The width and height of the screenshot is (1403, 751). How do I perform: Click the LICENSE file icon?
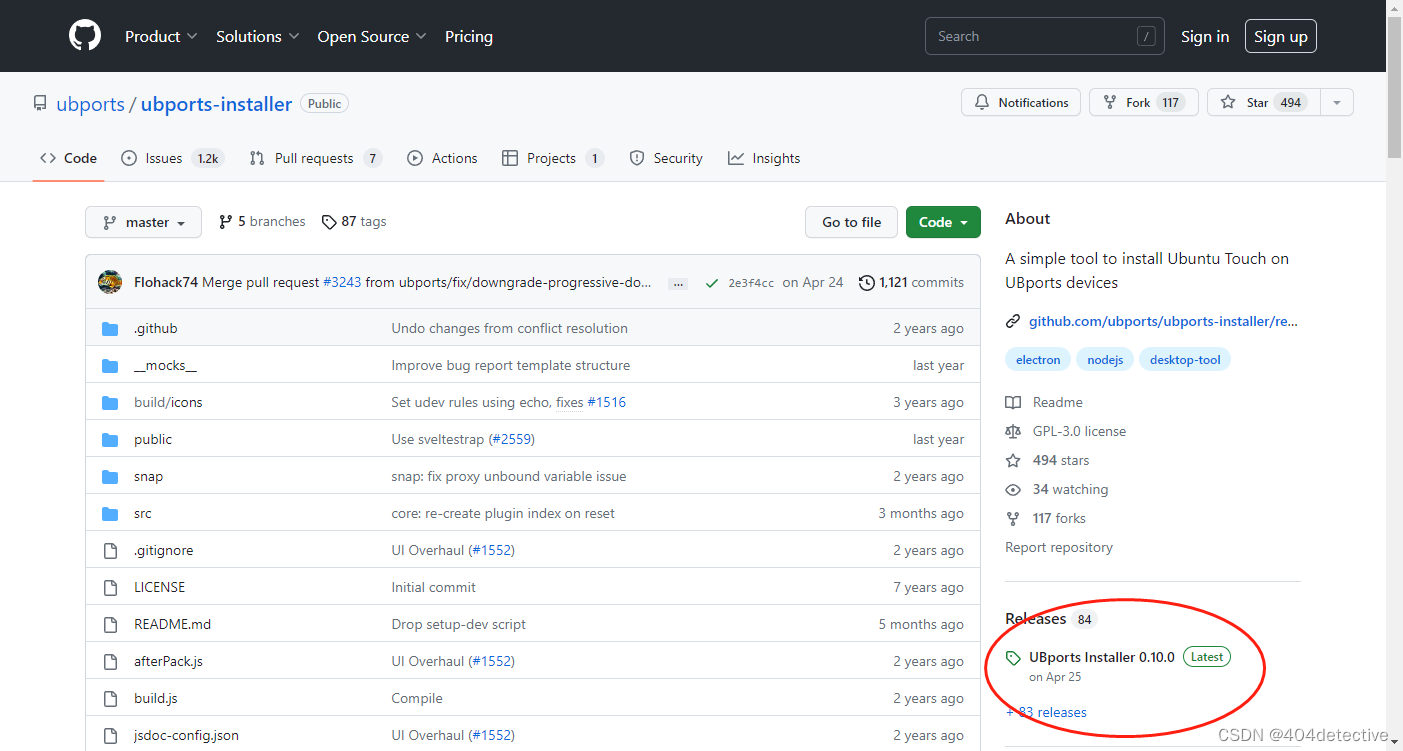(x=110, y=587)
